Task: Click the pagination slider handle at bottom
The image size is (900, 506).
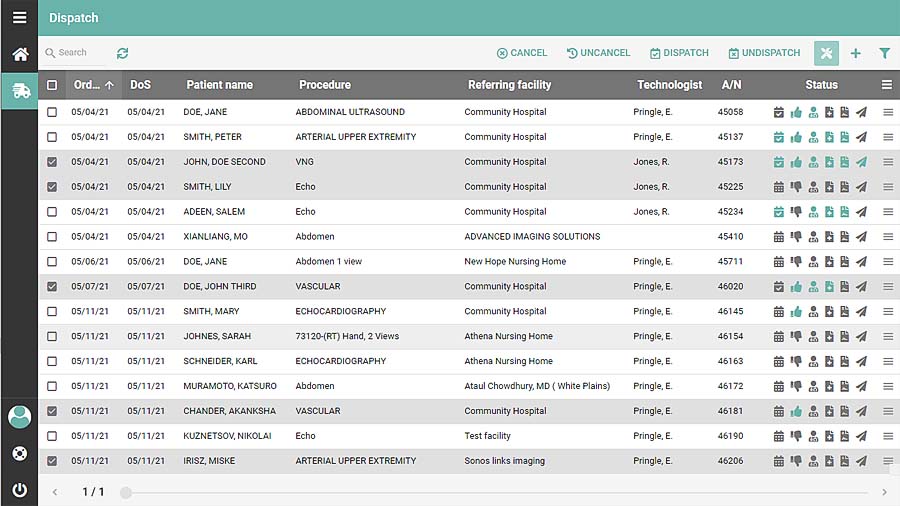Action: (x=126, y=492)
